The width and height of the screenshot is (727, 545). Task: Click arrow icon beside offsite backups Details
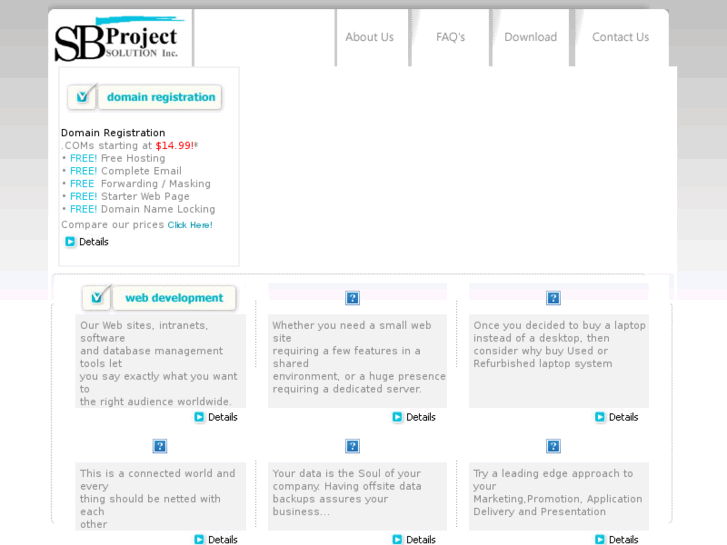point(397,539)
